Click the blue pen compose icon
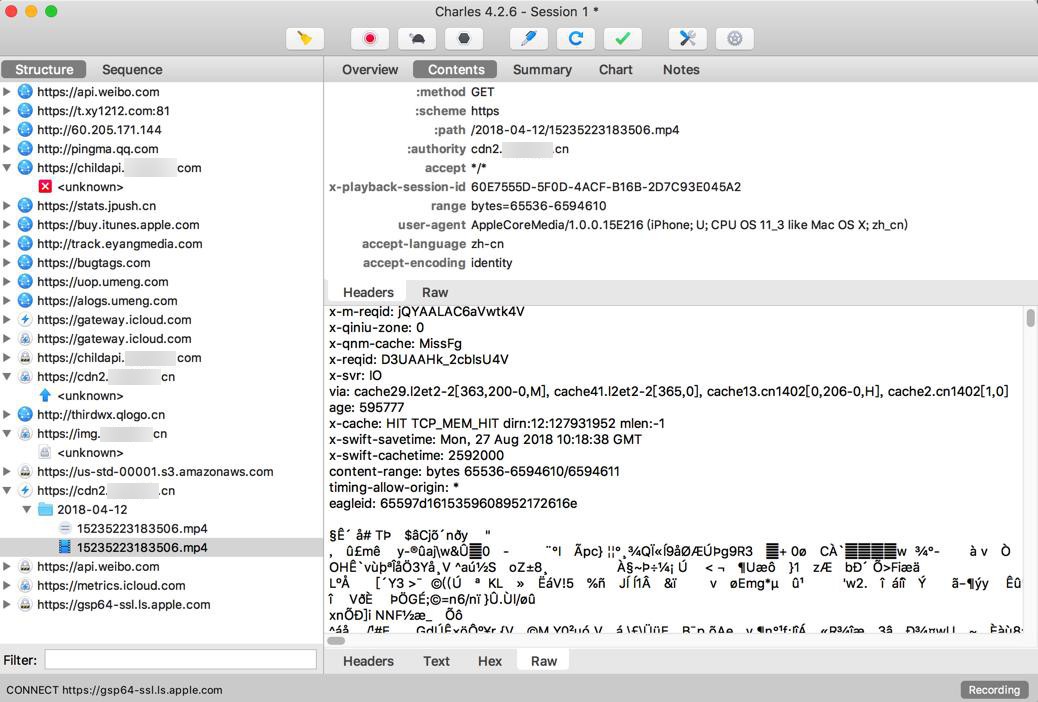1038x702 pixels. tap(528, 39)
